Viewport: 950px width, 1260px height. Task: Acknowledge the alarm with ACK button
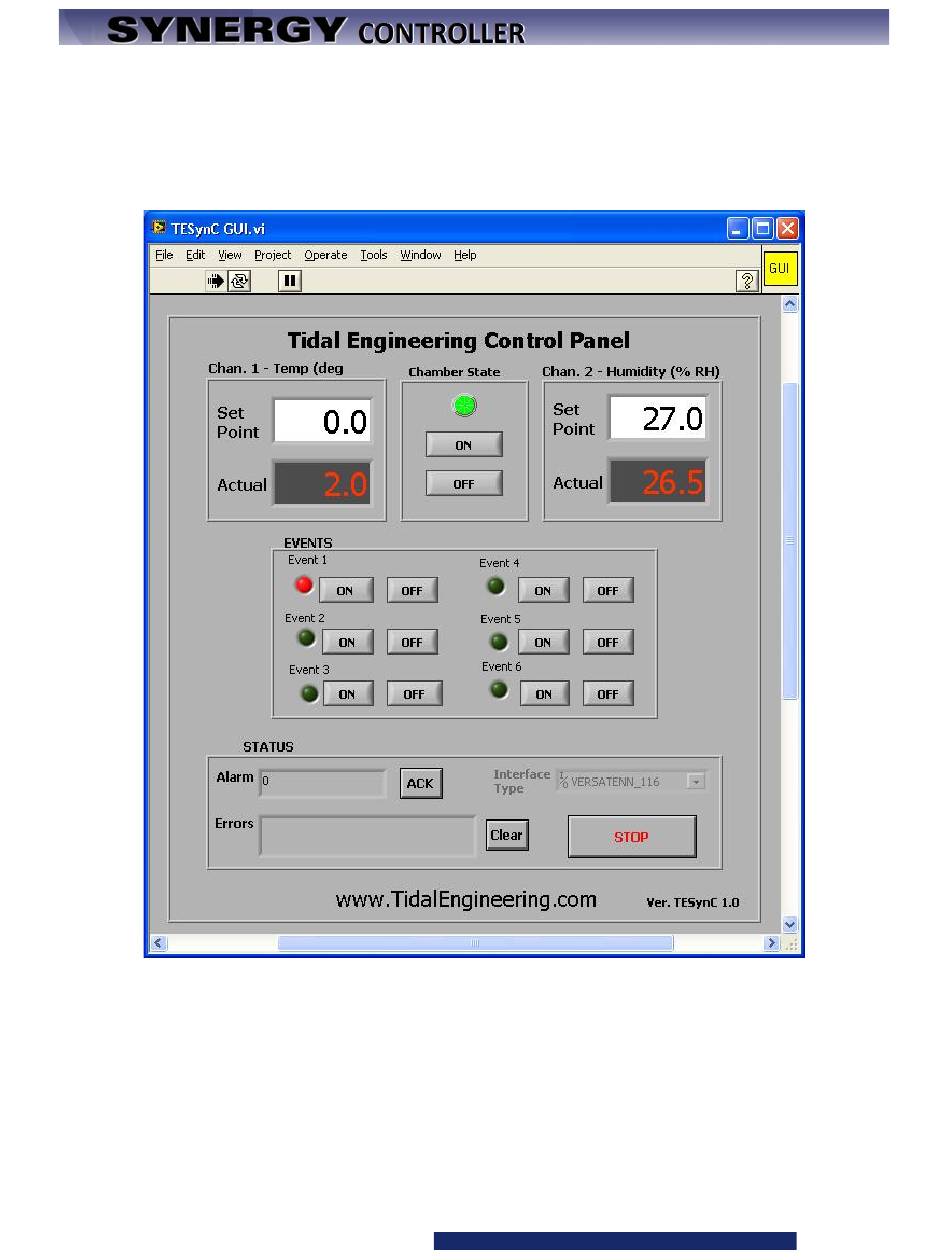[421, 783]
